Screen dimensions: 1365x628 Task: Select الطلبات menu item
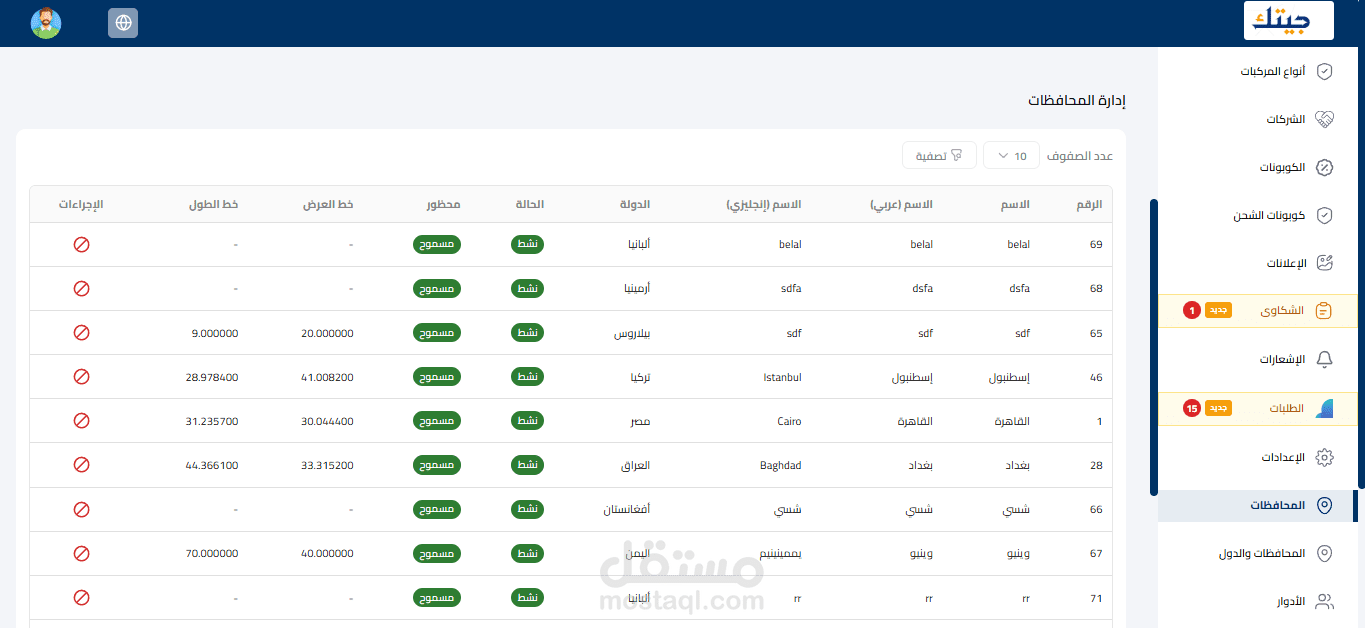pyautogui.click(x=1258, y=408)
